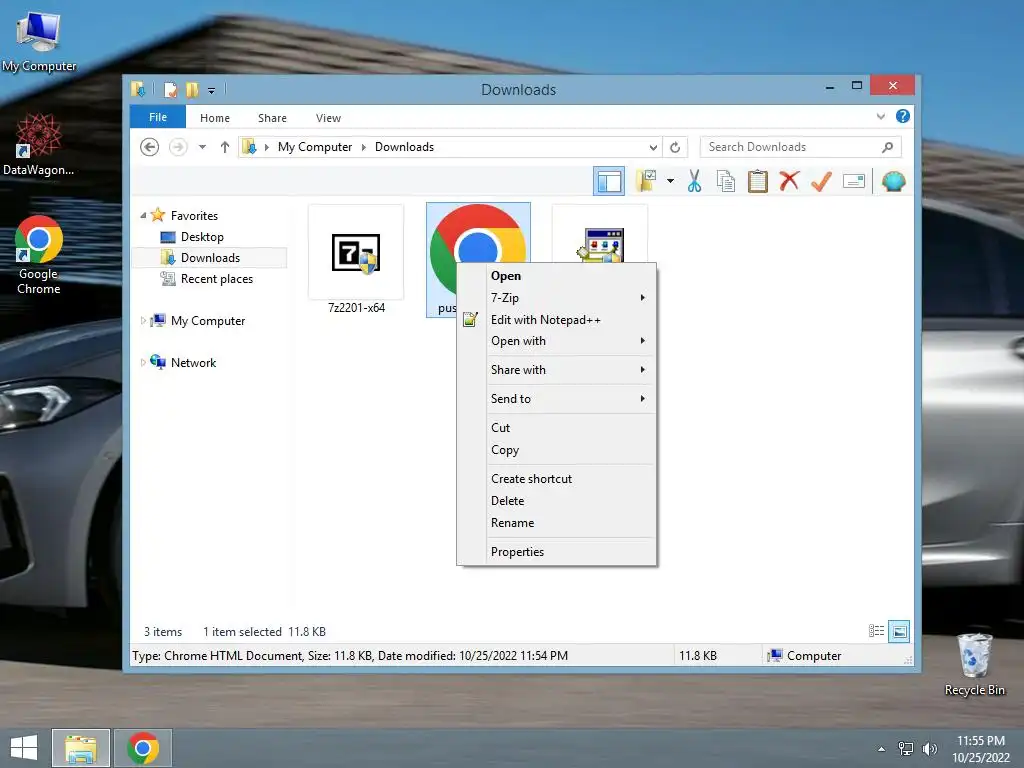
Task: Choose Open in context menu
Action: pos(556,276)
